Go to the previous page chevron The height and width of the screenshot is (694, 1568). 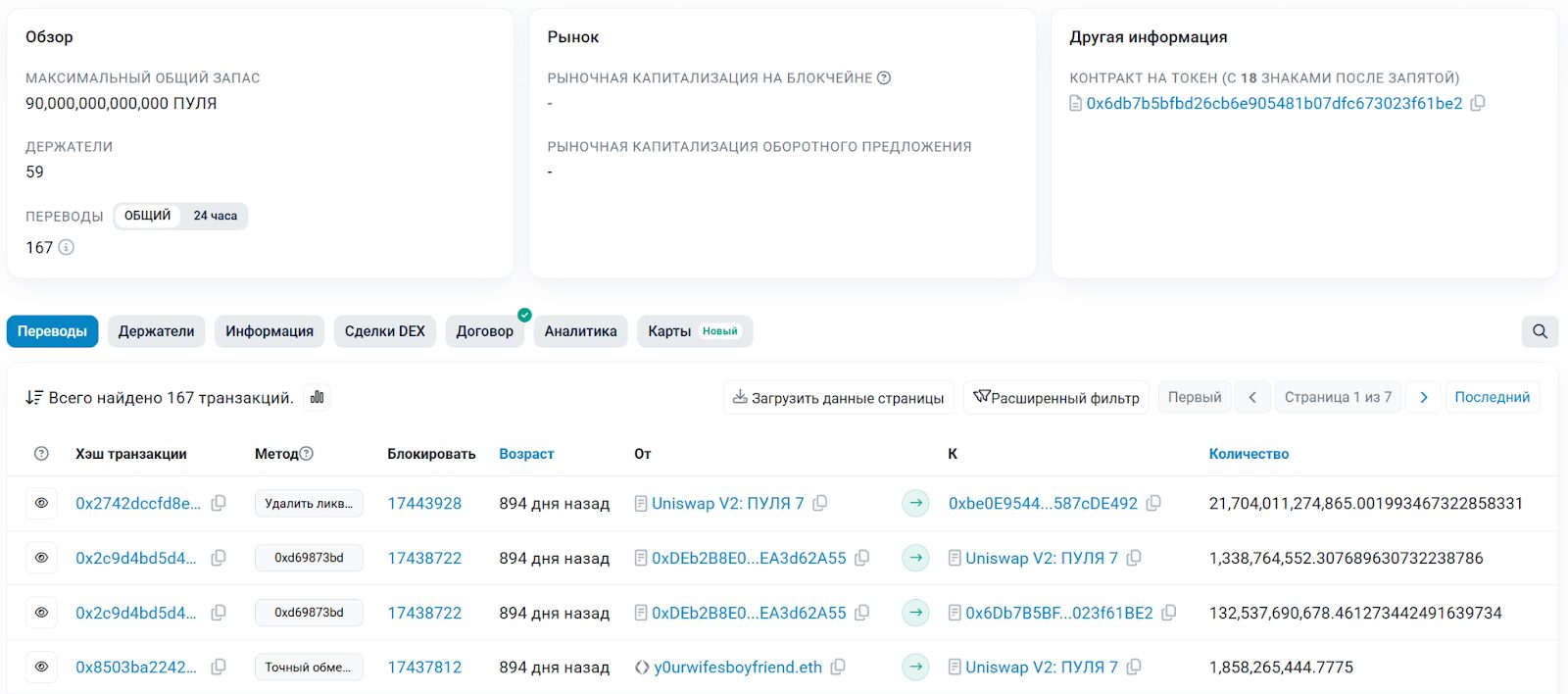pos(1252,397)
